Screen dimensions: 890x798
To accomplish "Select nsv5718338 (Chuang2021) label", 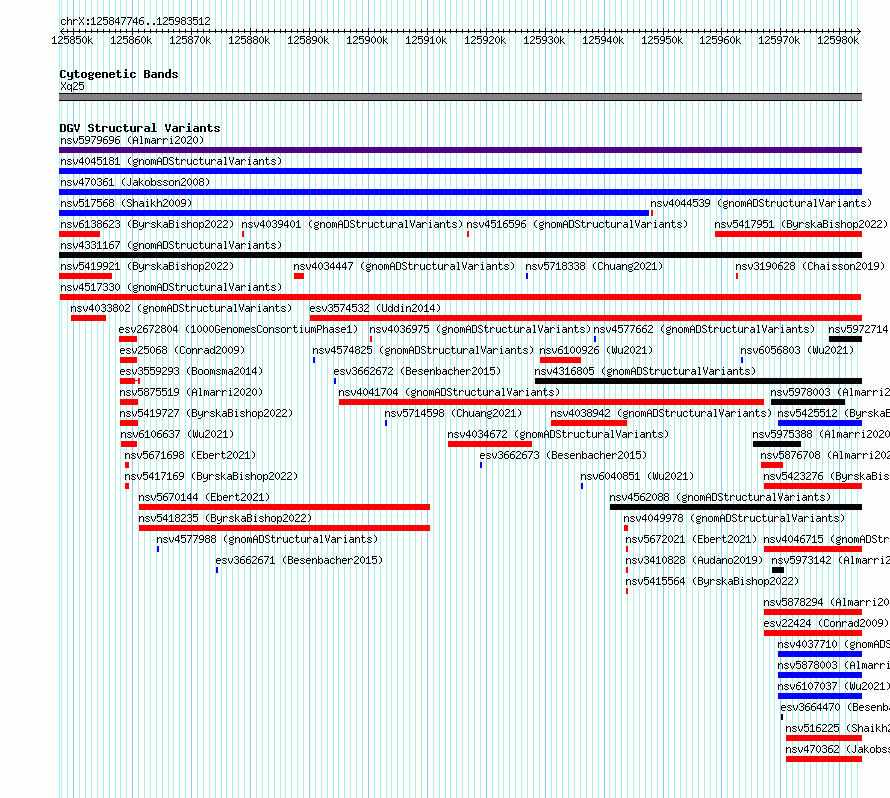I will [594, 266].
